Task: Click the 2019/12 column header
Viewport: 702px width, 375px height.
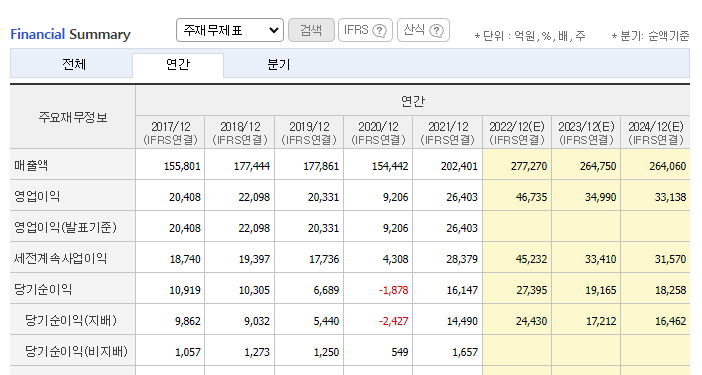Action: 309,132
